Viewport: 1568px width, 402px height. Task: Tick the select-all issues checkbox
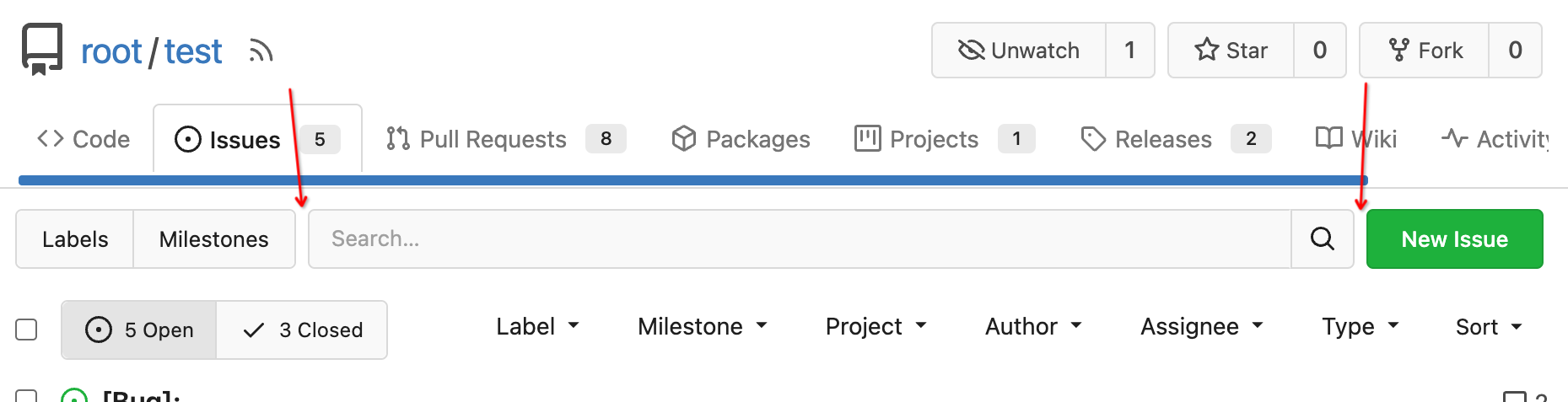coord(27,330)
